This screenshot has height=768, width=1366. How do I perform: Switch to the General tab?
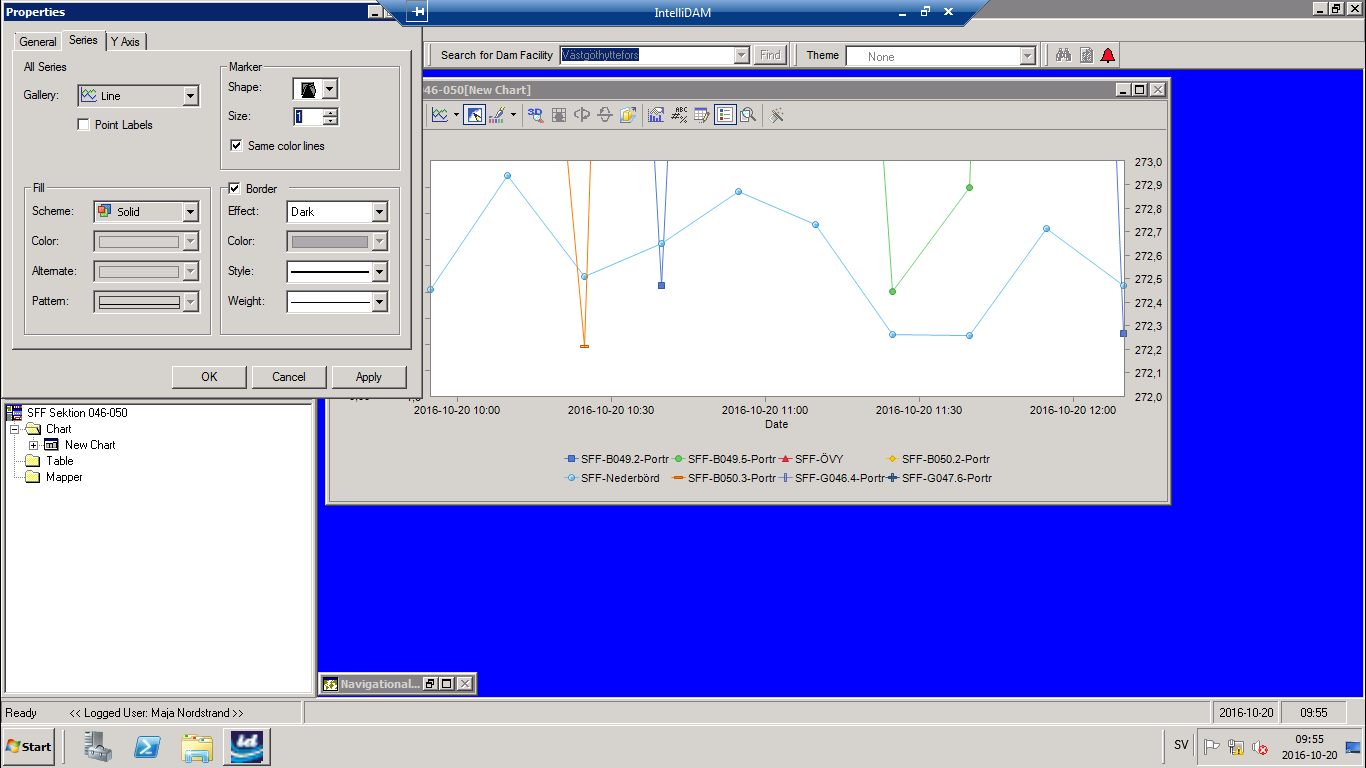click(x=38, y=42)
